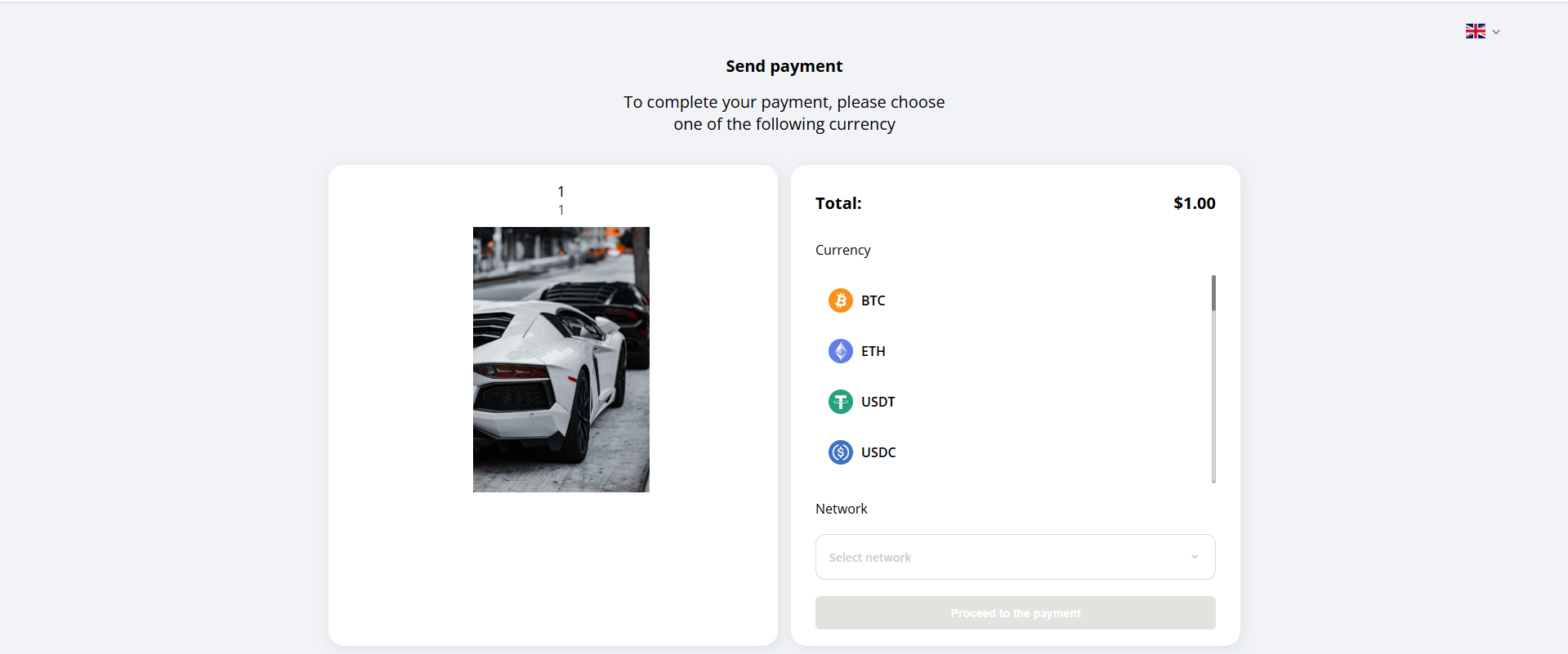Click the green product subtitle "1"
The image size is (1568, 654).
click(x=561, y=211)
